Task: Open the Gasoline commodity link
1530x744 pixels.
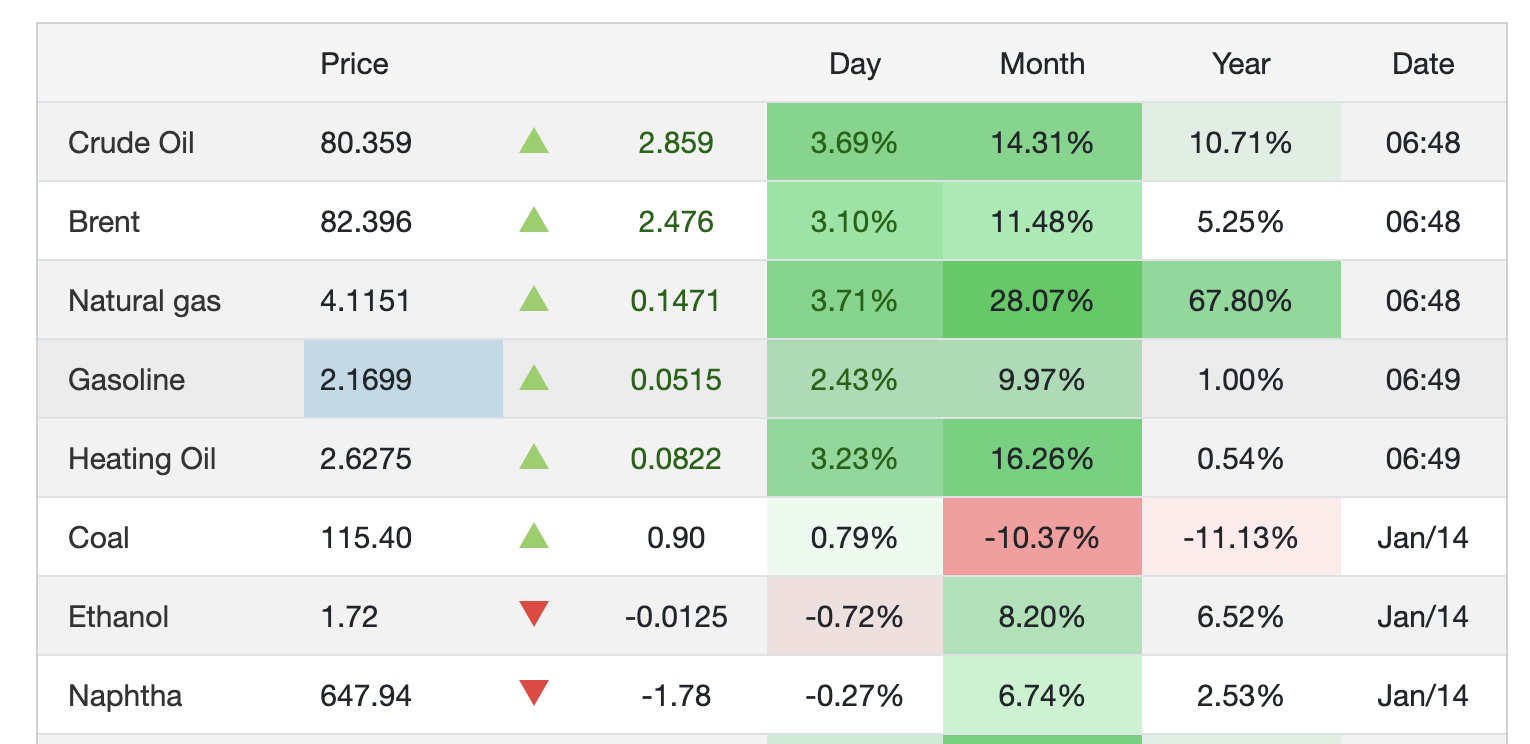Action: point(126,380)
